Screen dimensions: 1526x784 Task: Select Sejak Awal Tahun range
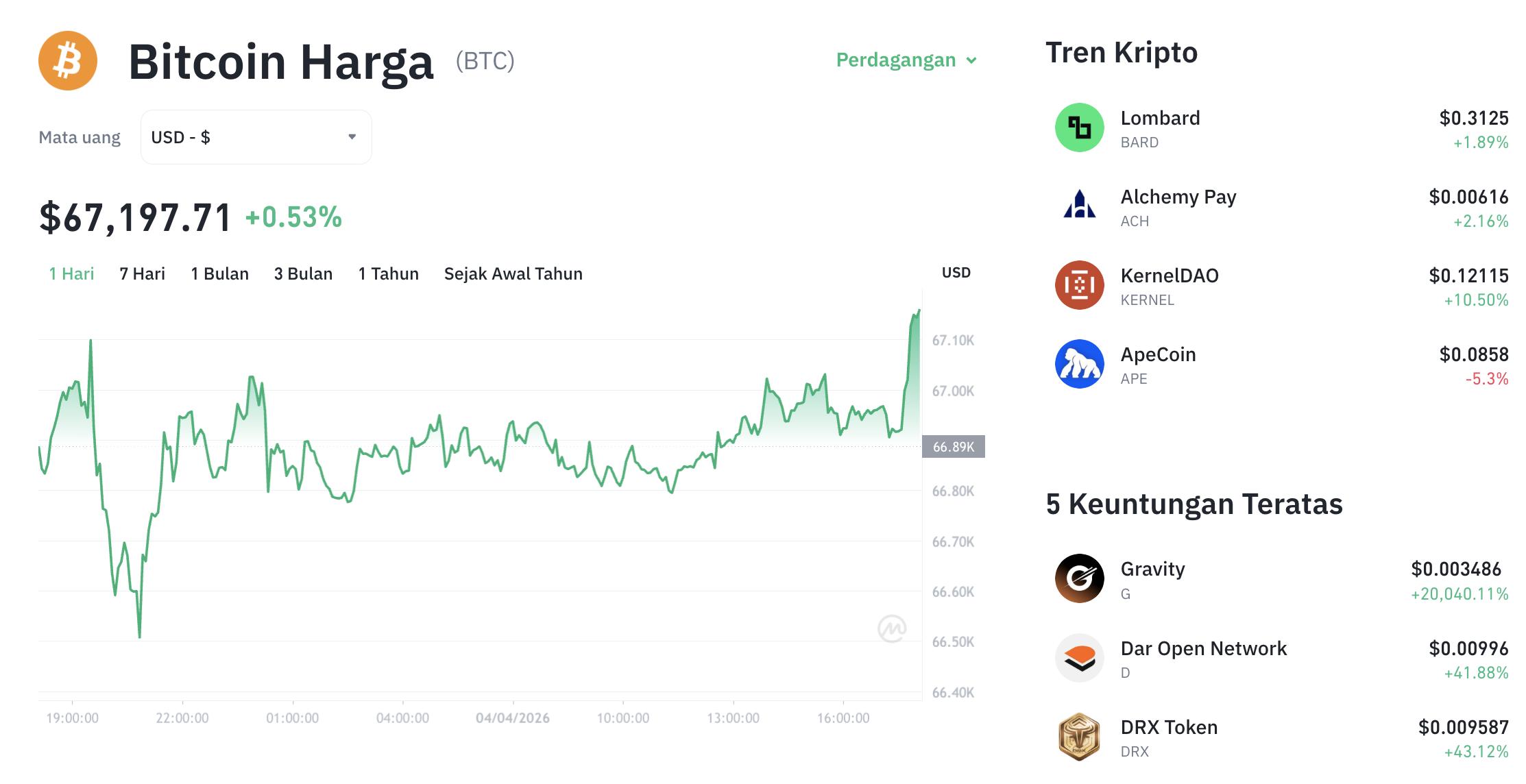[x=513, y=273]
